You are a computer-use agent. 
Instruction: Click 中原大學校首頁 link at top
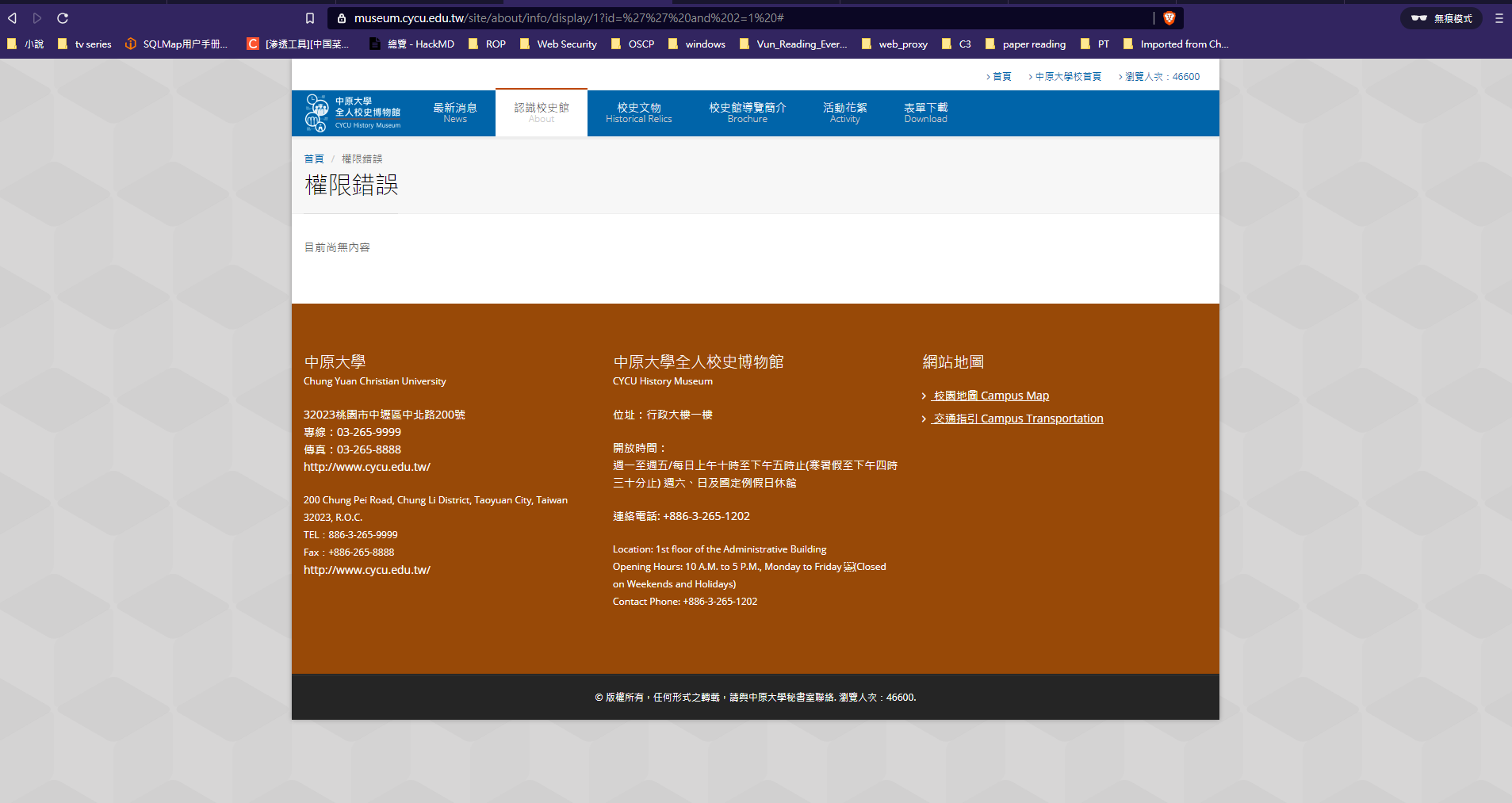[1068, 77]
